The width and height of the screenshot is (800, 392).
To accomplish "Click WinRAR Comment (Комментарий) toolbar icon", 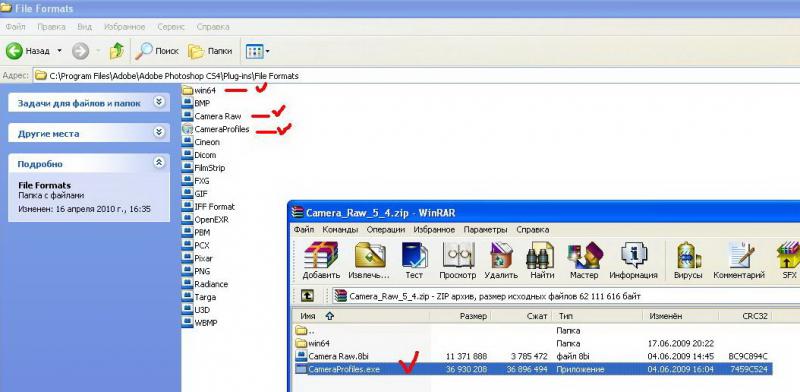I will coord(739,260).
